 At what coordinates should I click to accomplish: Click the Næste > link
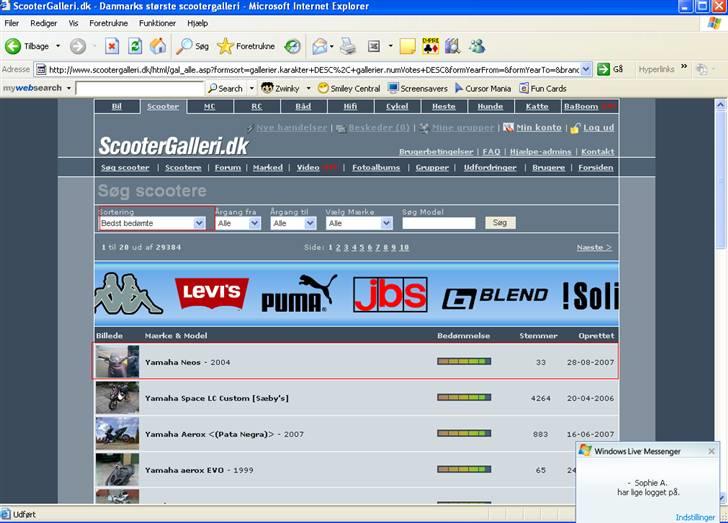coord(594,247)
